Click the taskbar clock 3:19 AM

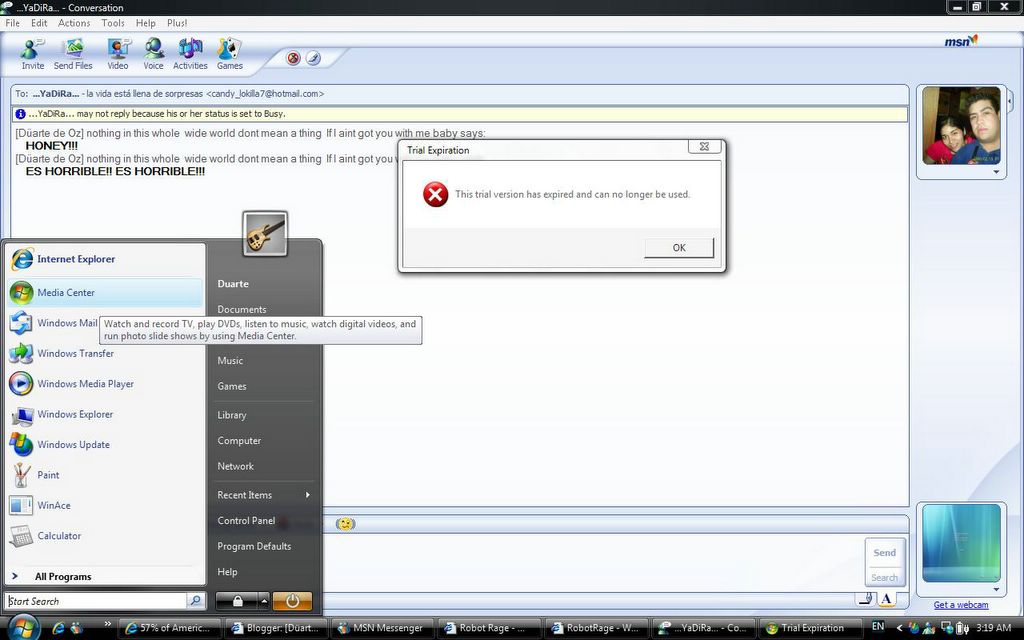click(x=993, y=628)
